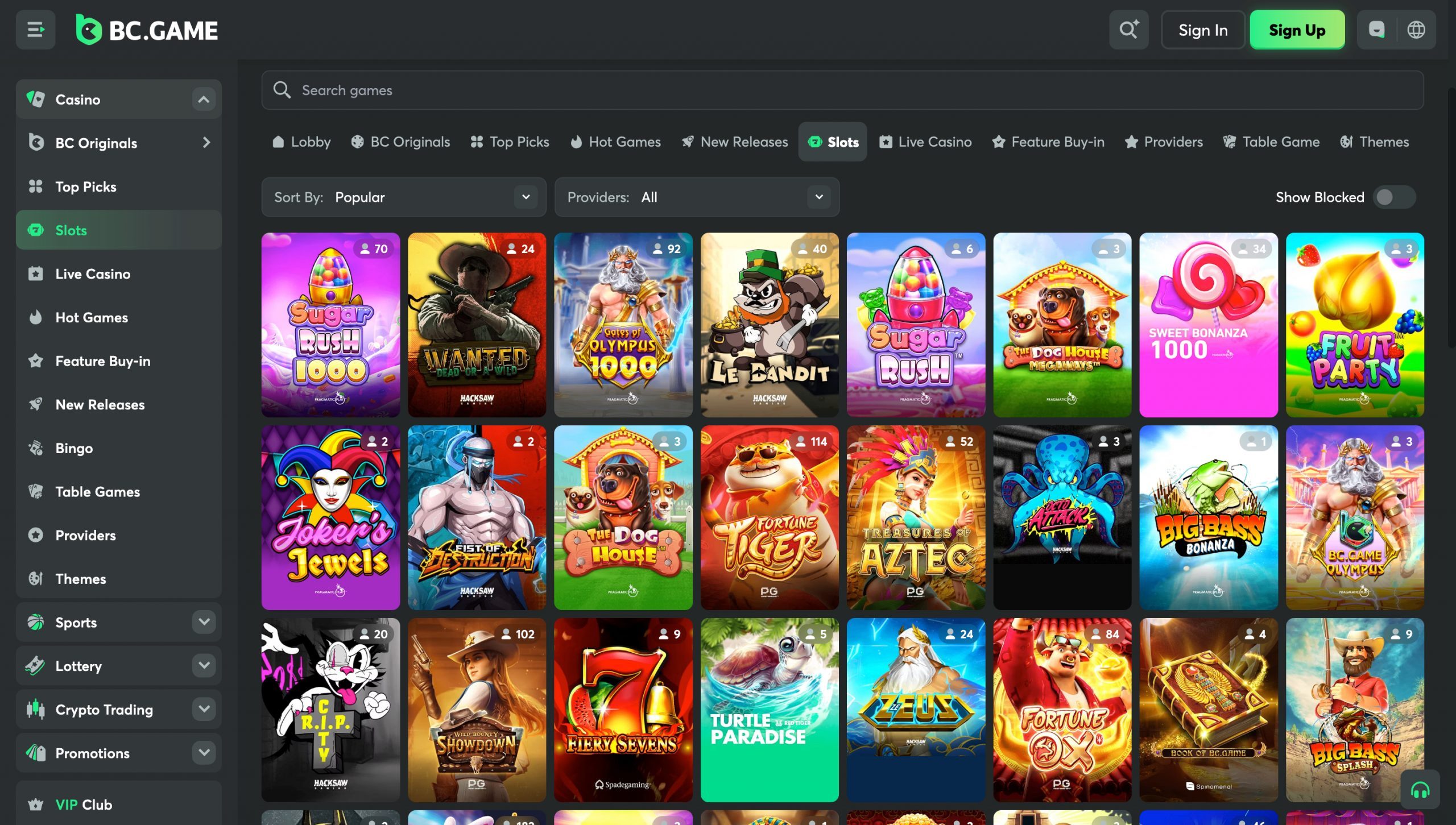Open the chat icon near the globe
Image resolution: width=1456 pixels, height=825 pixels.
pos(1376,30)
